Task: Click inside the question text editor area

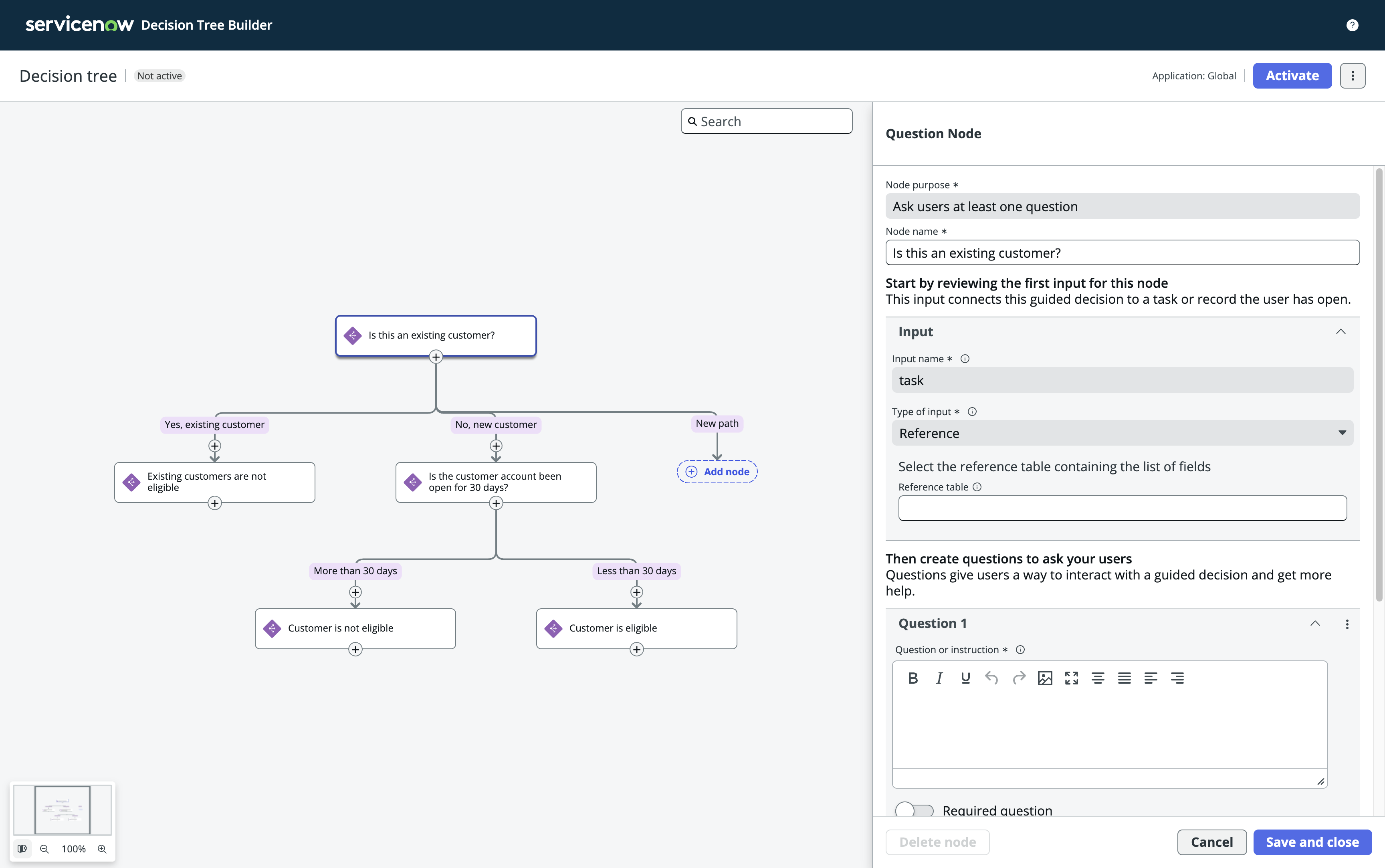Action: point(1110,730)
